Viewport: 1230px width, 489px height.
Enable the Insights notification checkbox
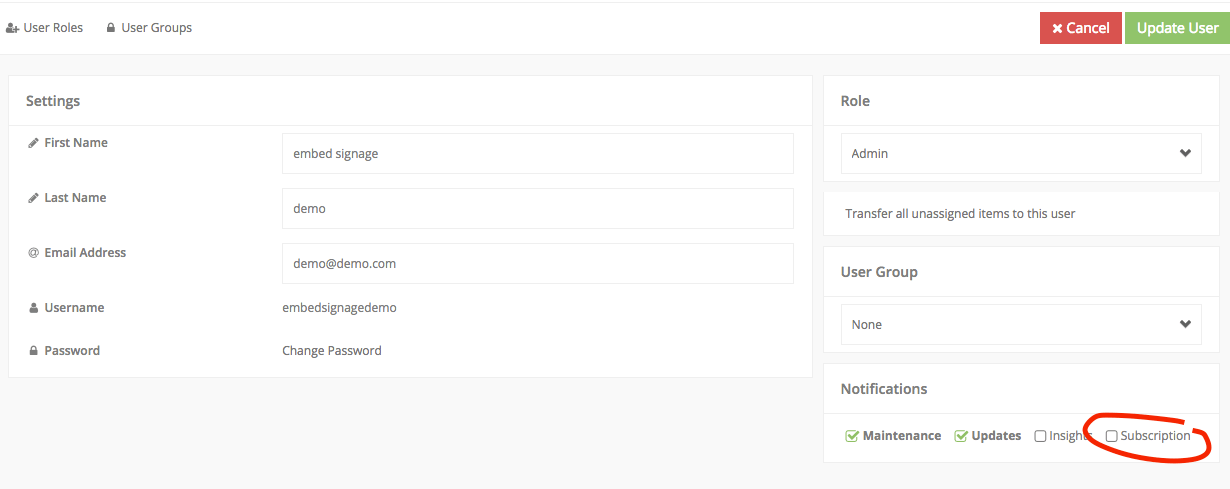pyautogui.click(x=1040, y=436)
